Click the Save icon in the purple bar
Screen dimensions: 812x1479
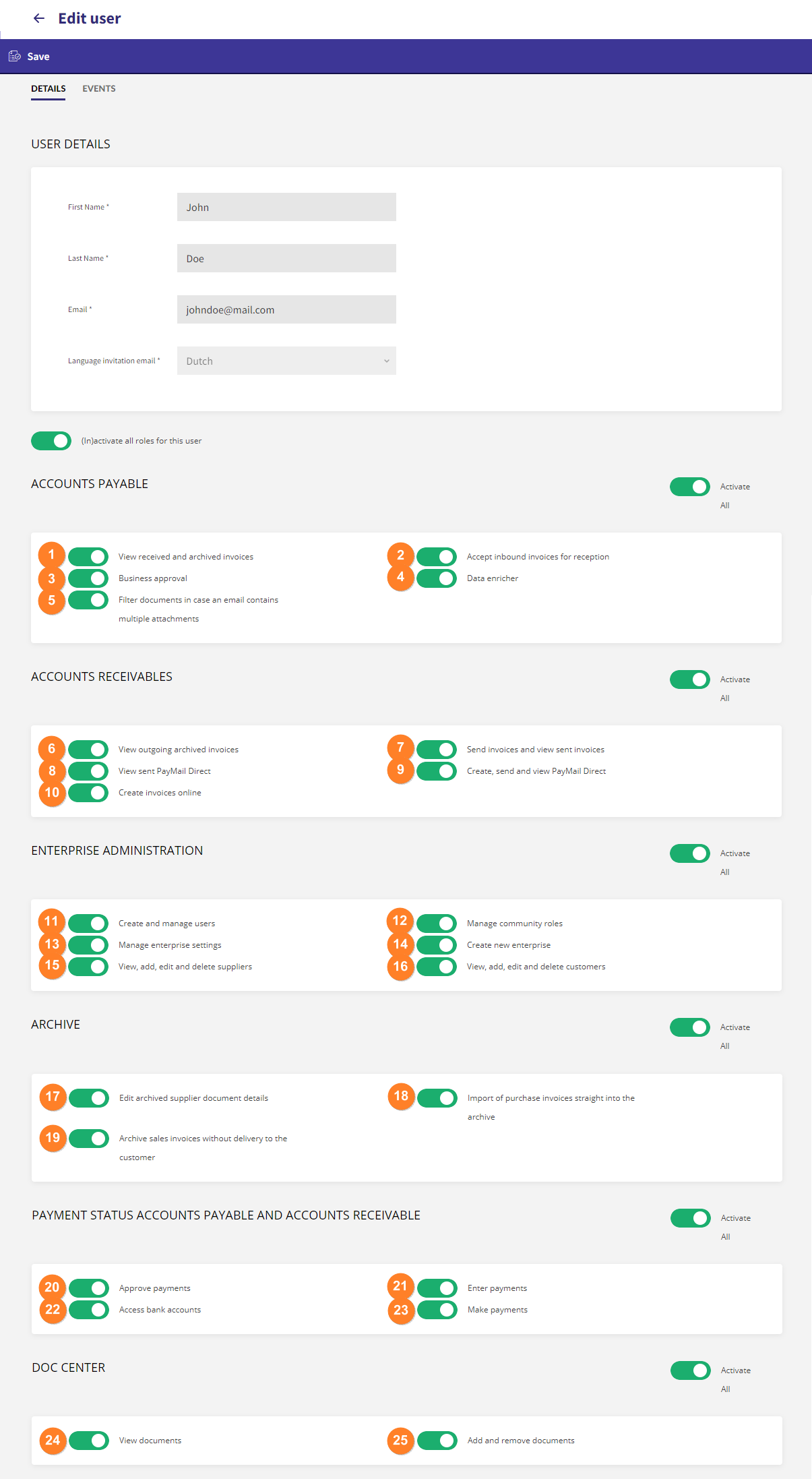pos(15,56)
